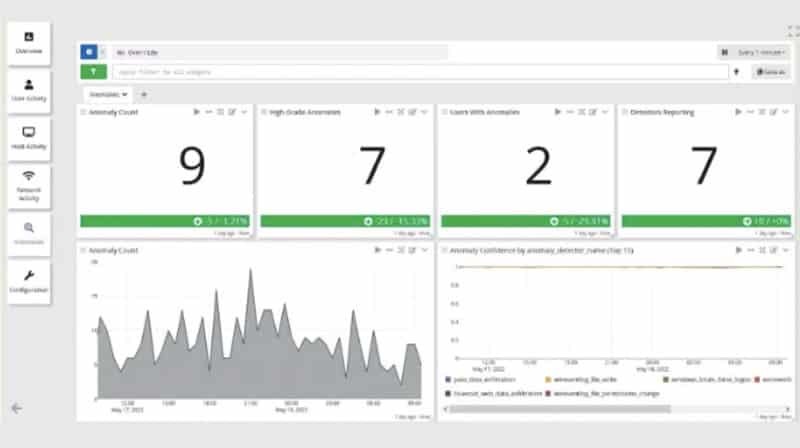Open the Anomalies sidebar search item
This screenshot has width=800, height=448.
pos(29,232)
